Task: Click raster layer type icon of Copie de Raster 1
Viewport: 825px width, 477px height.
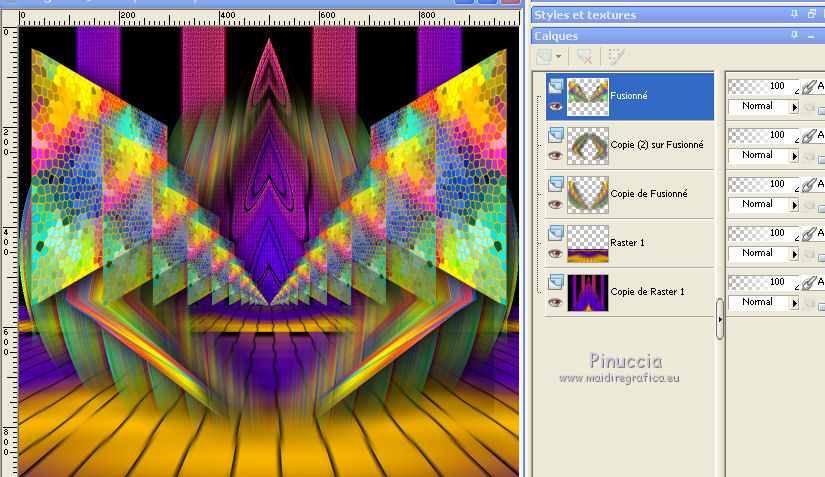Action: (x=556, y=282)
